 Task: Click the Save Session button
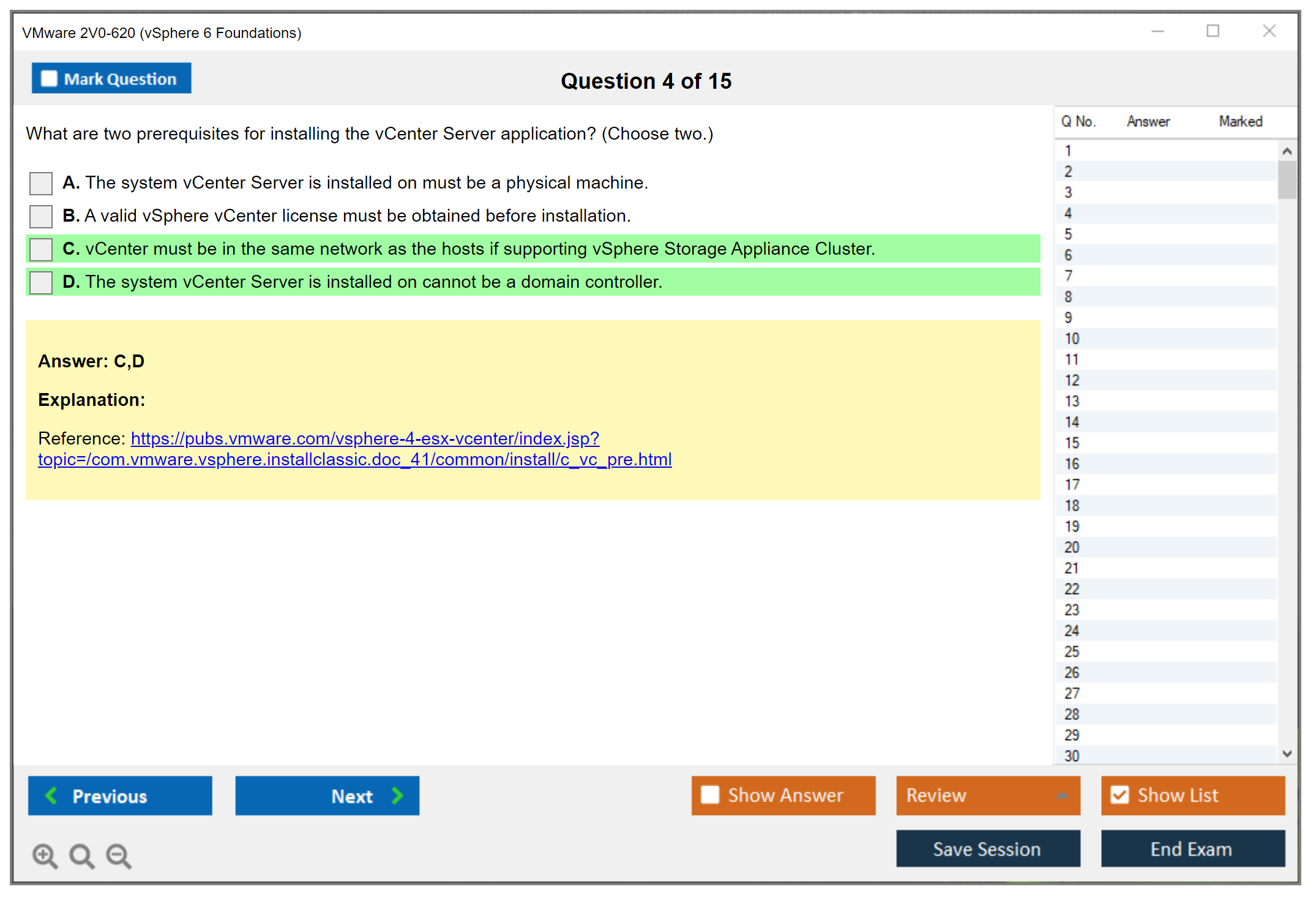[x=987, y=849]
